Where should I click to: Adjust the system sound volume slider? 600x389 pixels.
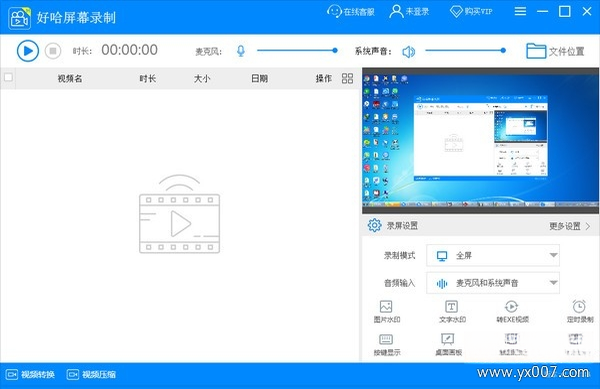coord(465,50)
